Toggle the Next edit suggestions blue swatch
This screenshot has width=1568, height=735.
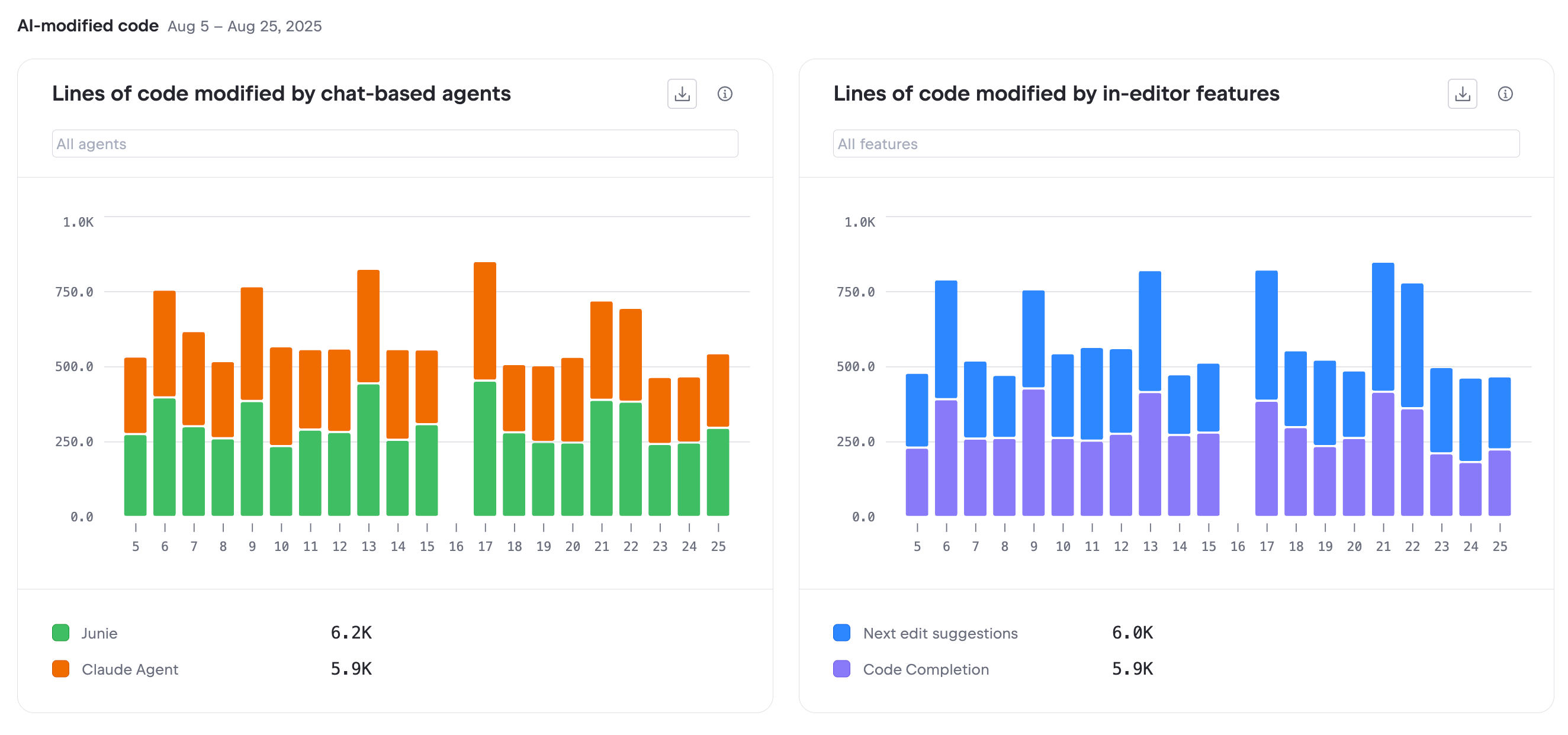click(841, 633)
